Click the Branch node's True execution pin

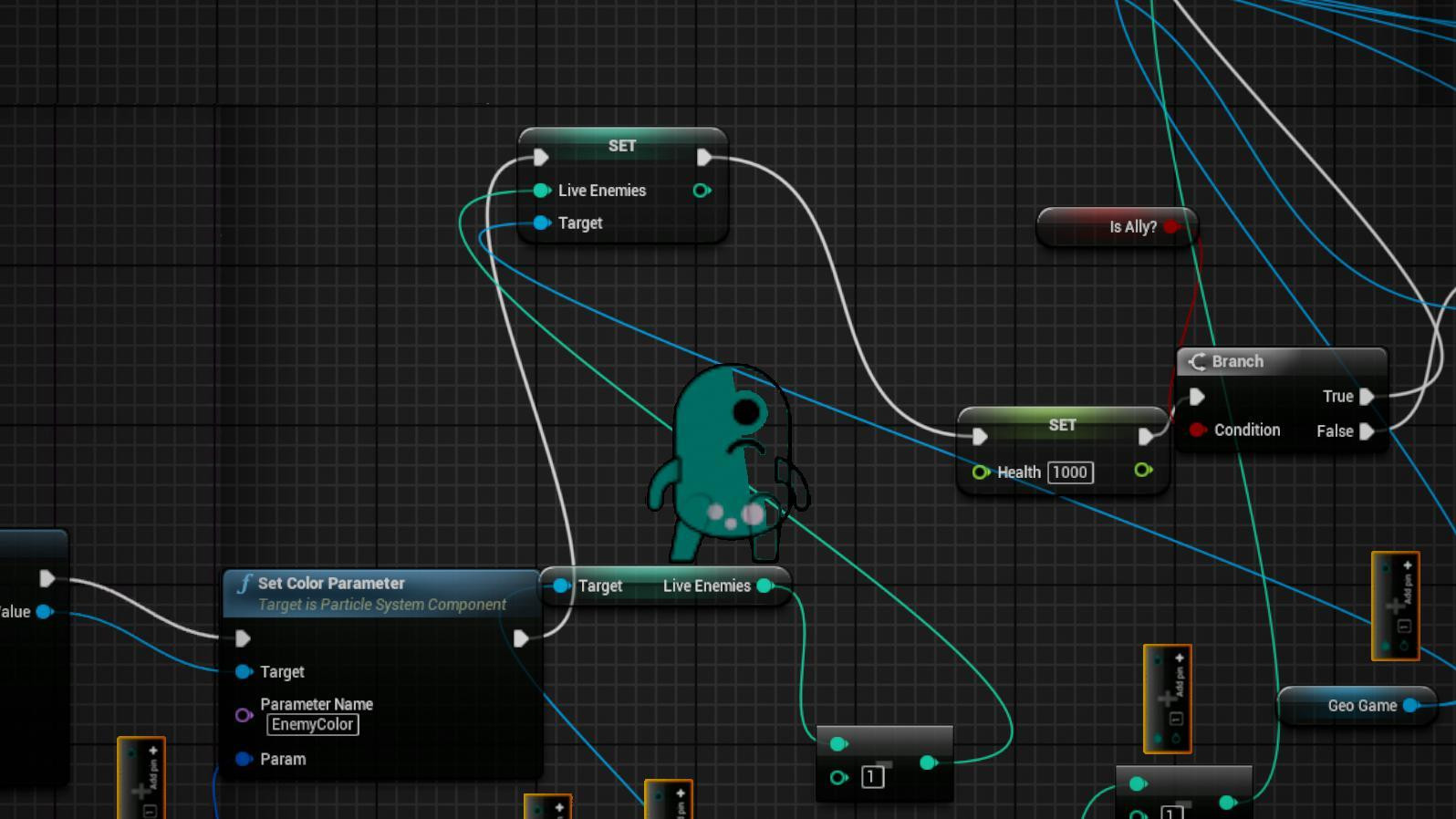point(1367,396)
